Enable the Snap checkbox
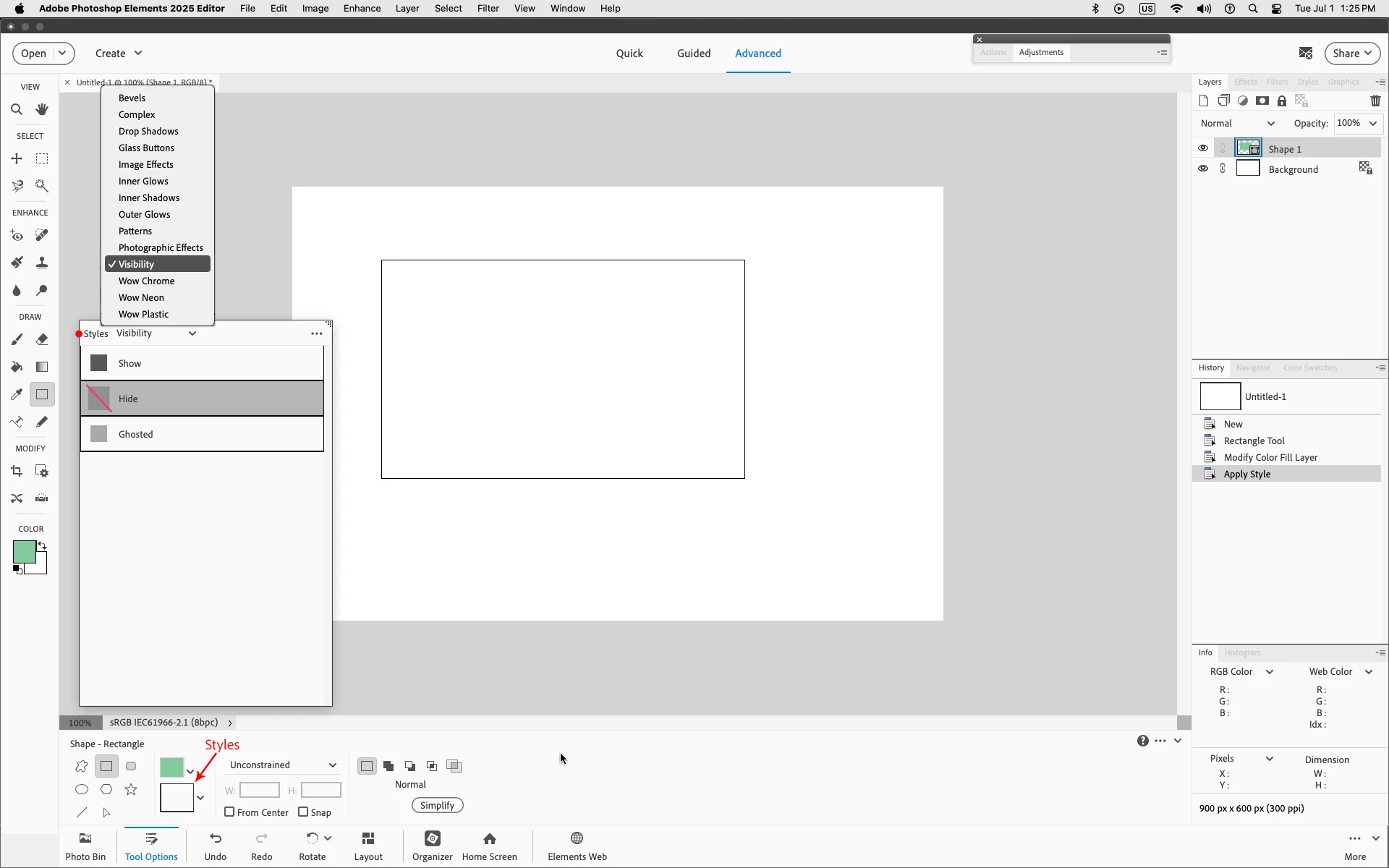 [x=303, y=812]
